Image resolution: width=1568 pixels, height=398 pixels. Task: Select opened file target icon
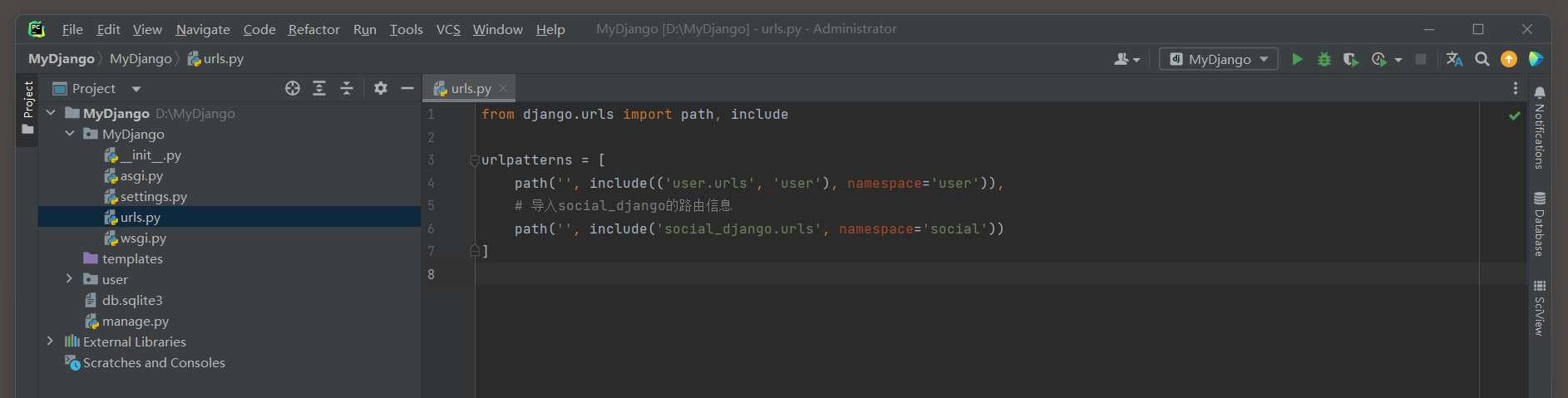click(293, 88)
